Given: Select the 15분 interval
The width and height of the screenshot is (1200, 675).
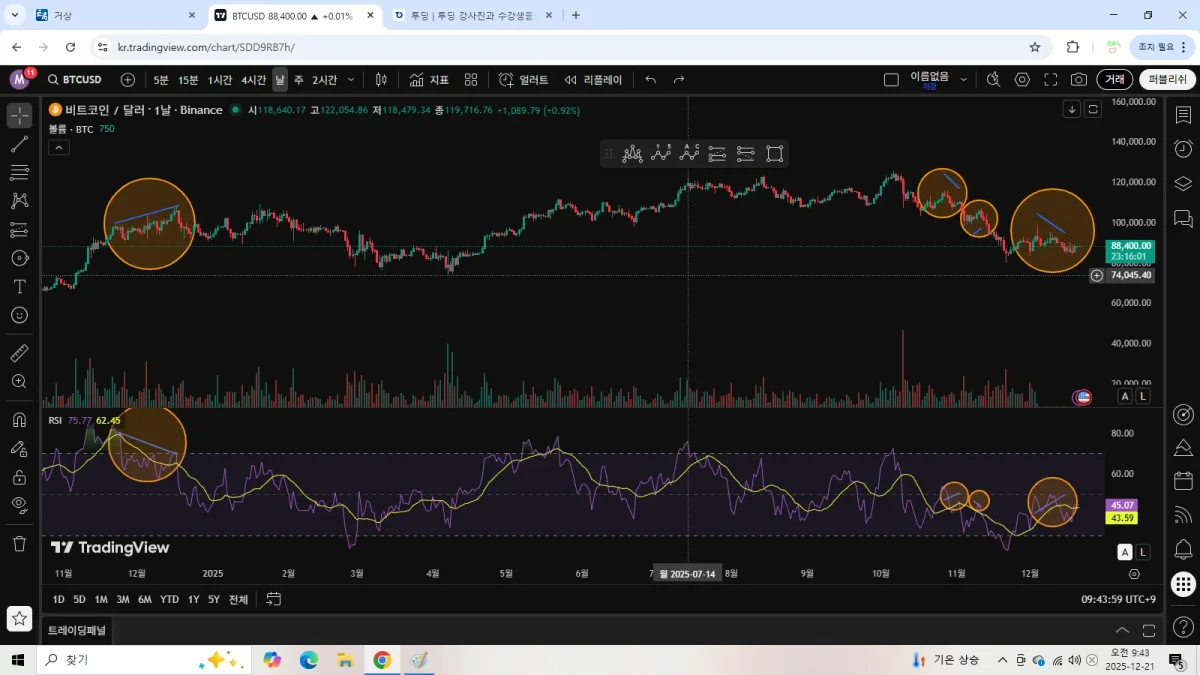Looking at the screenshot, I should point(188,80).
